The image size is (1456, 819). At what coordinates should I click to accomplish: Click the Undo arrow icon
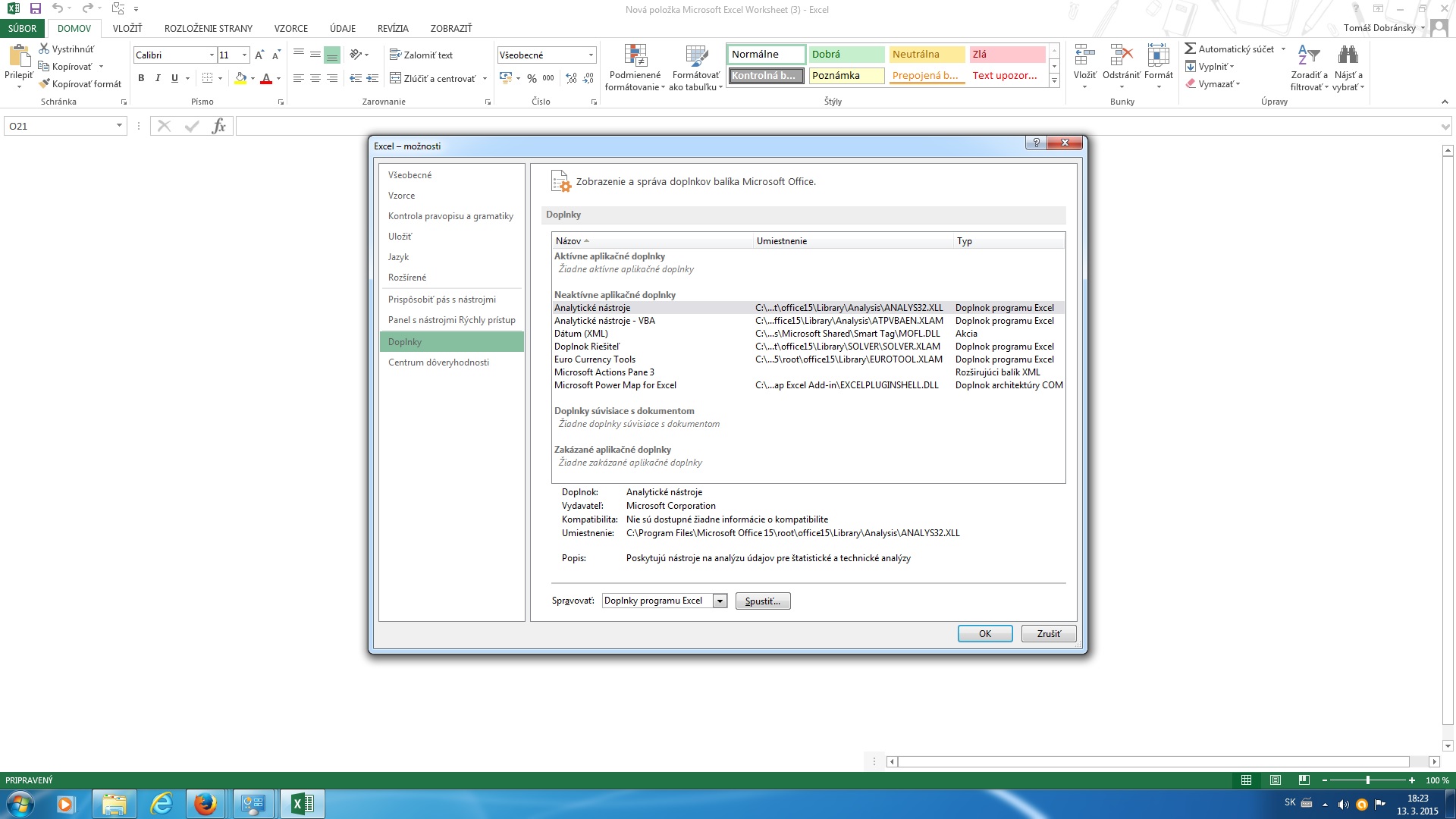[x=58, y=9]
